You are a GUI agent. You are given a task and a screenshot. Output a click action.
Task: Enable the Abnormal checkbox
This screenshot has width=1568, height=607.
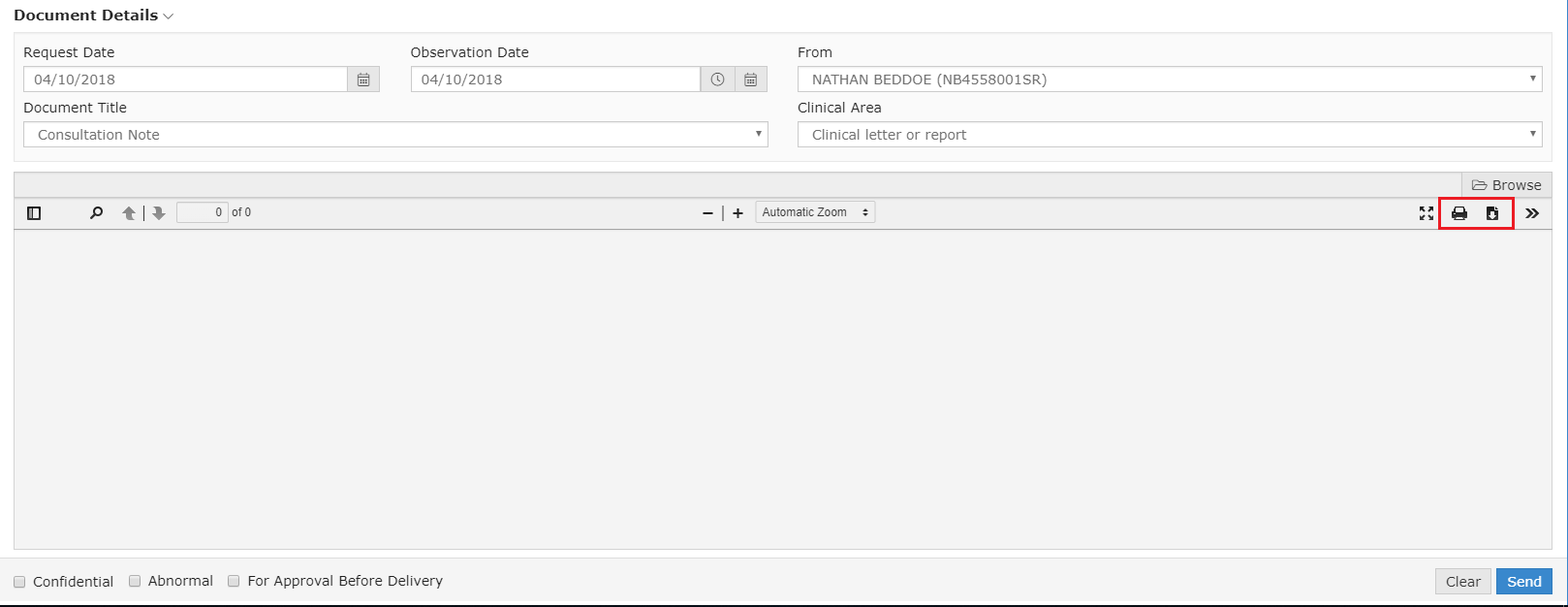[x=135, y=581]
